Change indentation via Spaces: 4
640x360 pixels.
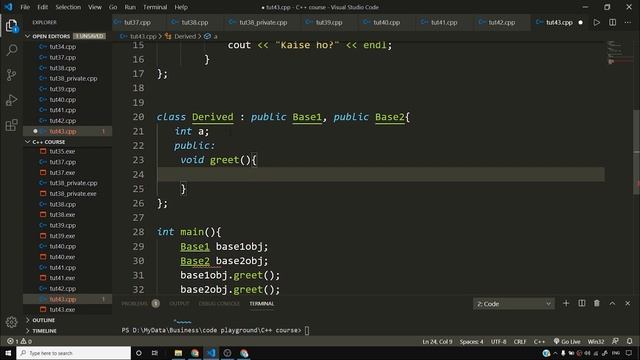tap(471, 341)
